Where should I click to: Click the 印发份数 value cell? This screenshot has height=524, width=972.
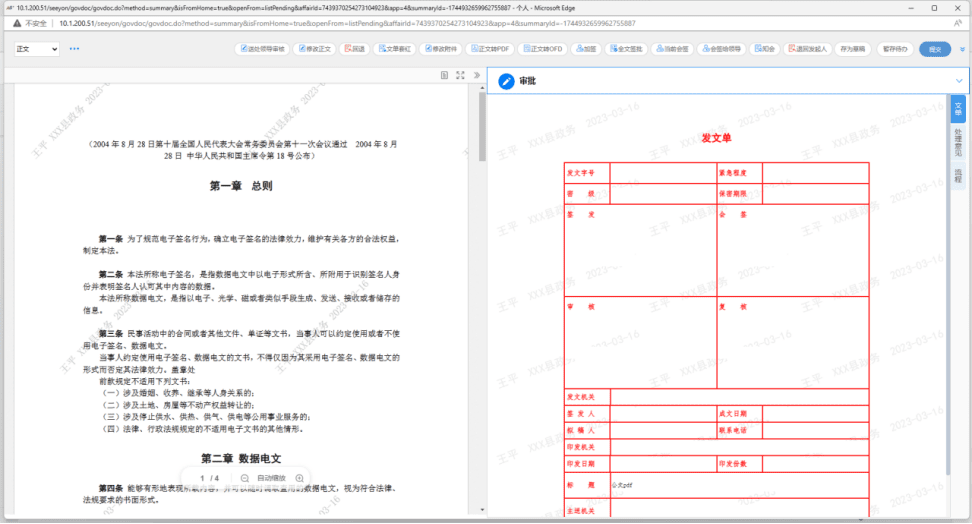click(816, 464)
